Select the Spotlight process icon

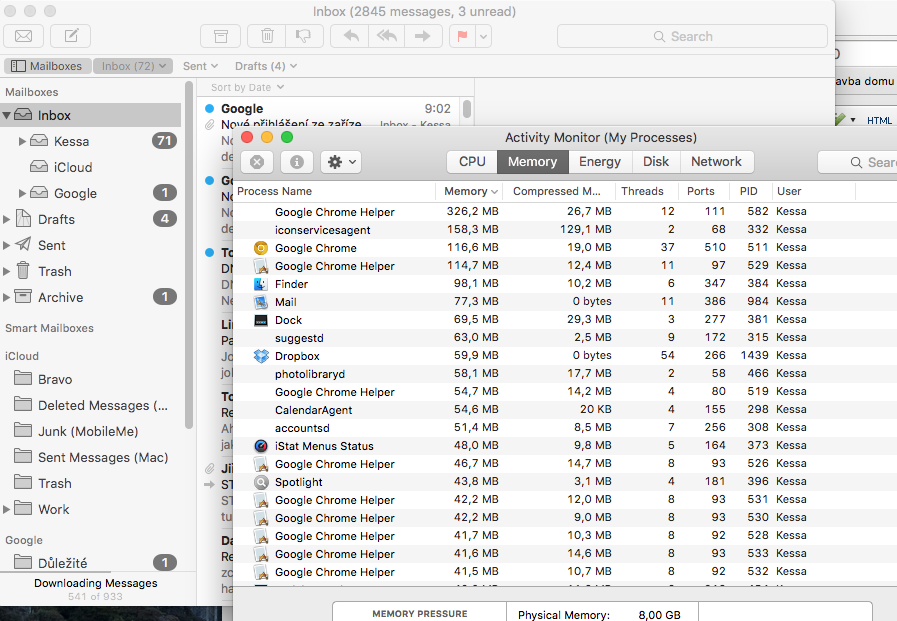(261, 482)
